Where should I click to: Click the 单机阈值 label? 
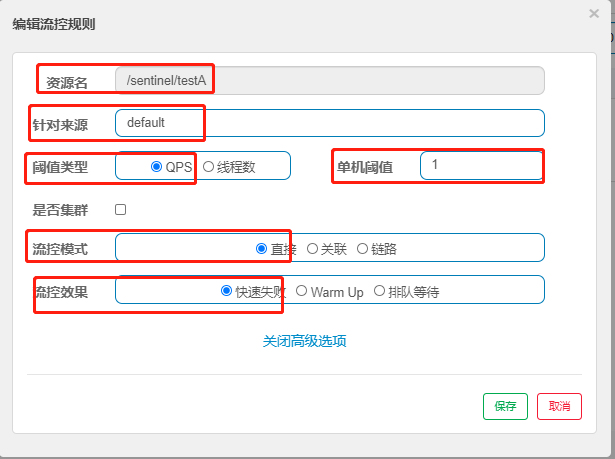(365, 168)
